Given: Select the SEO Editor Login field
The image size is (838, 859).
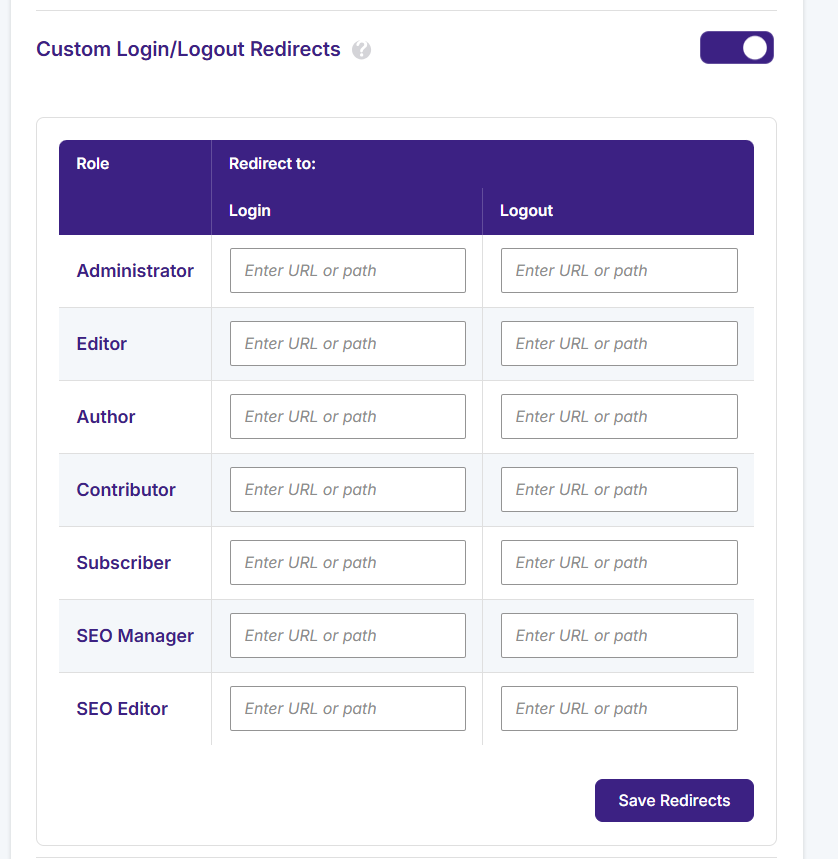Looking at the screenshot, I should 348,708.
